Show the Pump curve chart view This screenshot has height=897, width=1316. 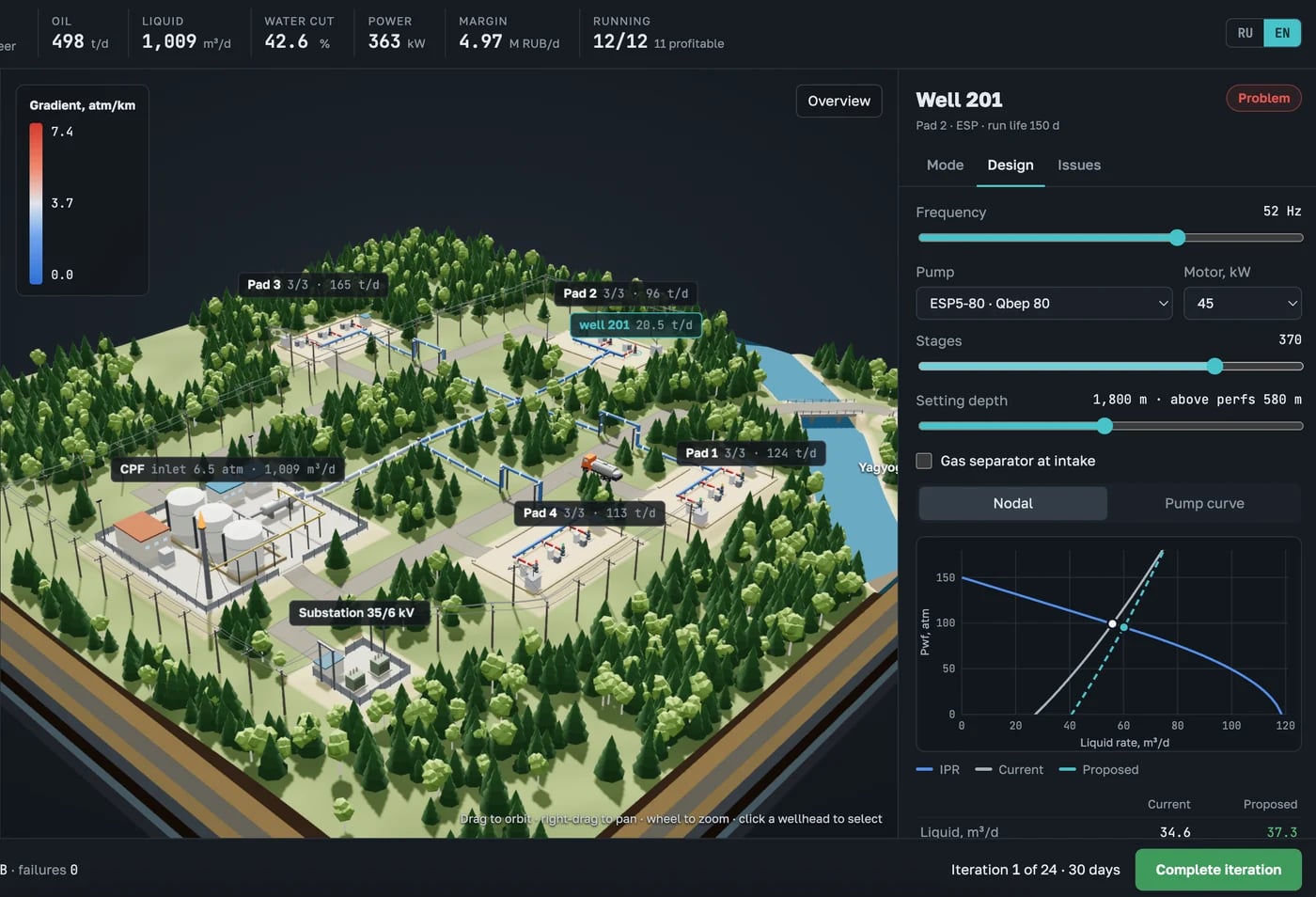pos(1204,503)
